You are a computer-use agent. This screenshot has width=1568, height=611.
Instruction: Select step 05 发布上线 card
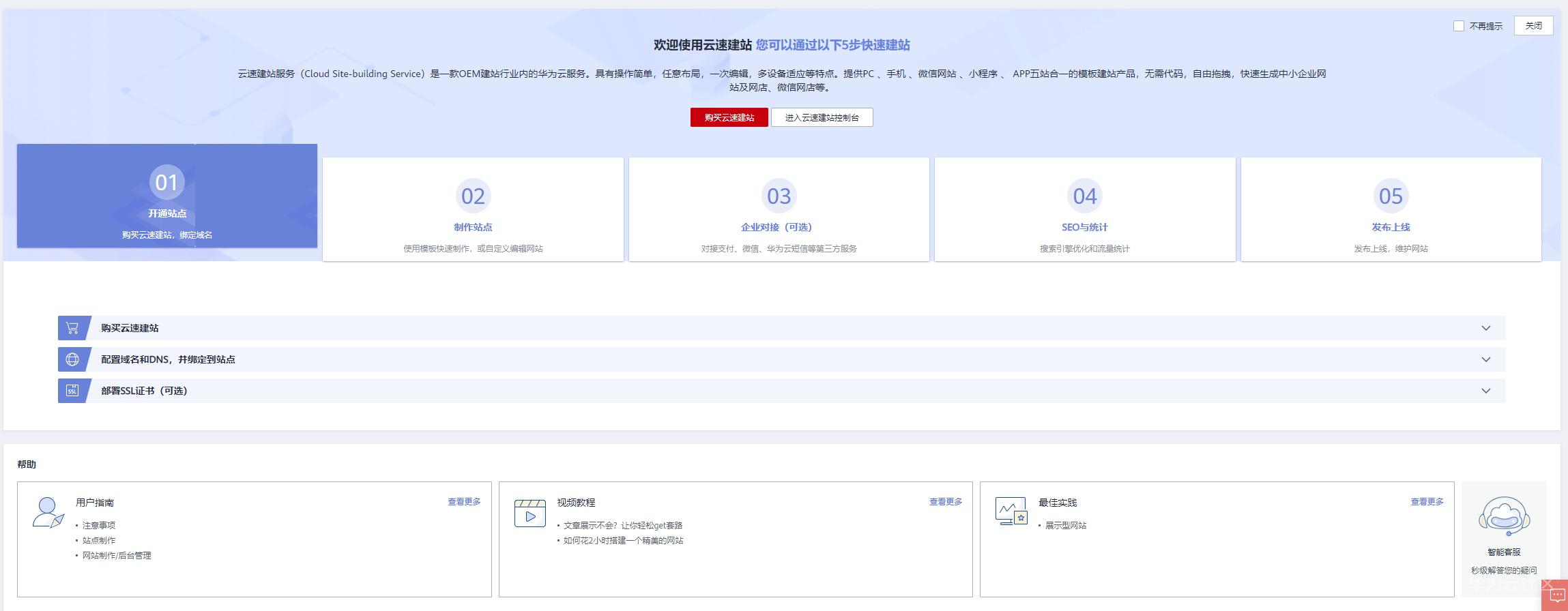(1391, 209)
